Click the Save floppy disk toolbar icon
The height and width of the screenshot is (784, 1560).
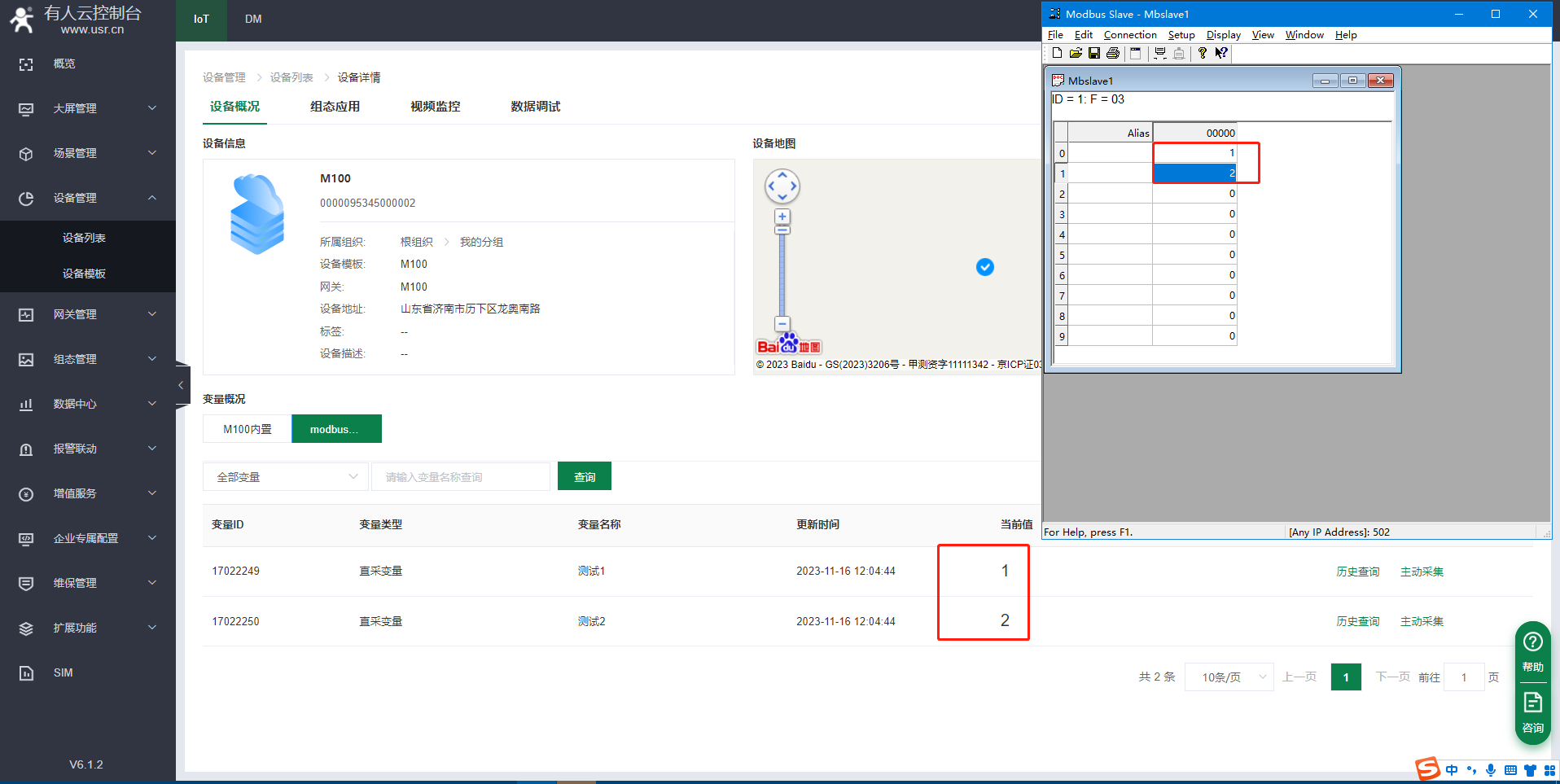(1094, 54)
